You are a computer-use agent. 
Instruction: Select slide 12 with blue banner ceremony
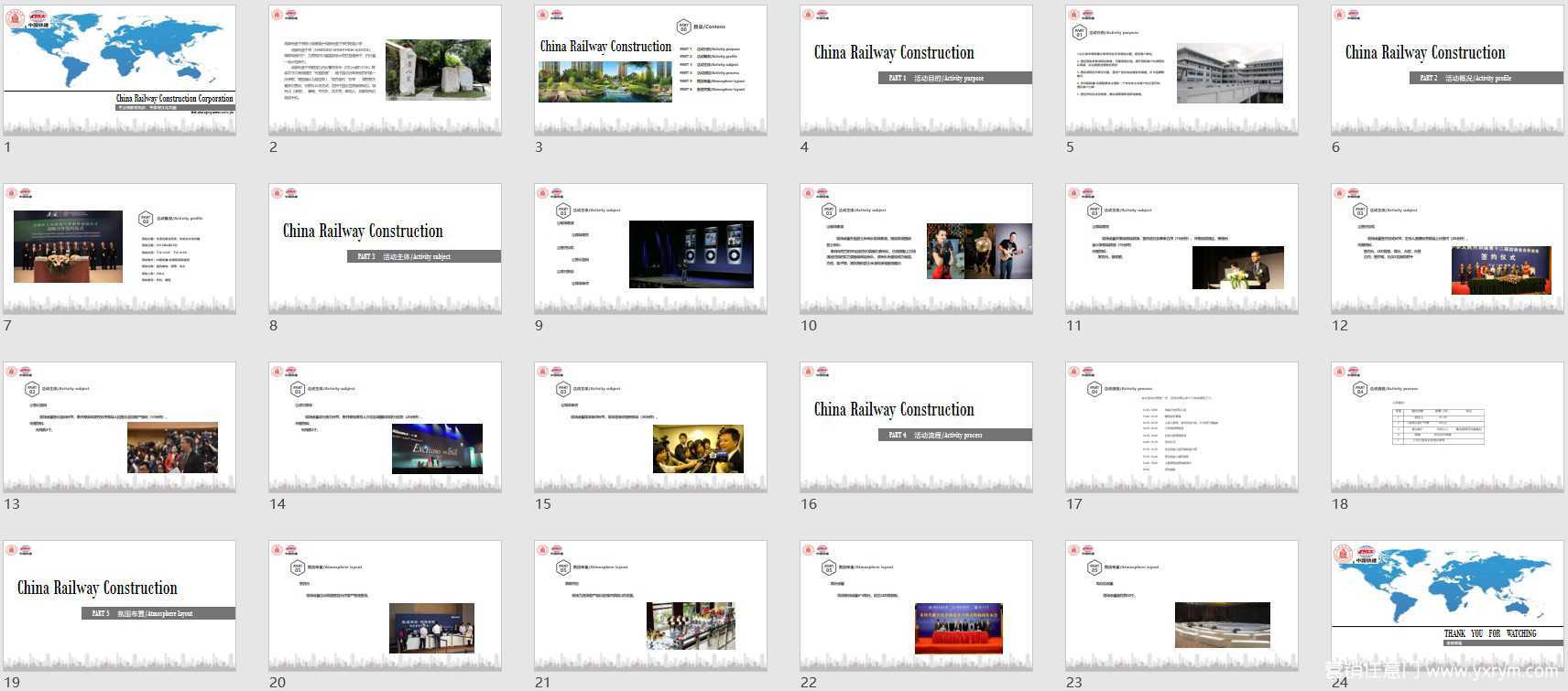pos(1447,249)
